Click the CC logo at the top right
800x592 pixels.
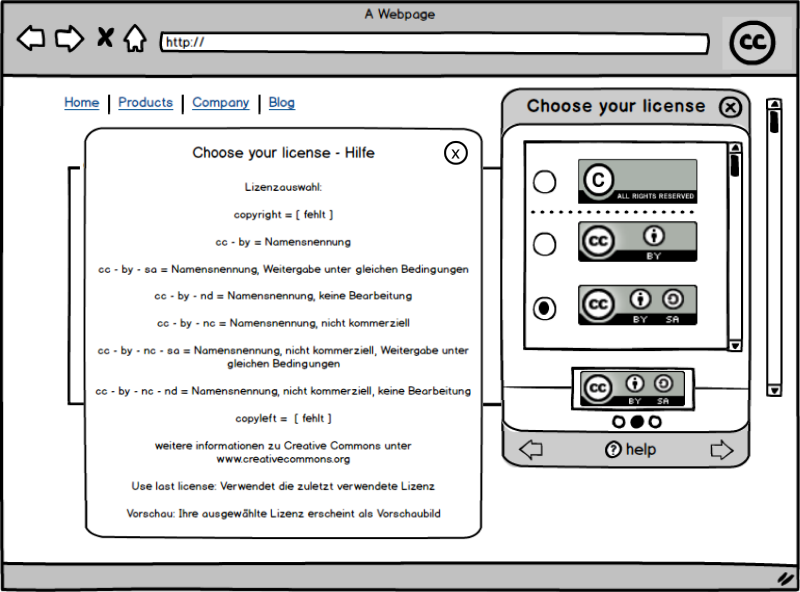(x=752, y=42)
